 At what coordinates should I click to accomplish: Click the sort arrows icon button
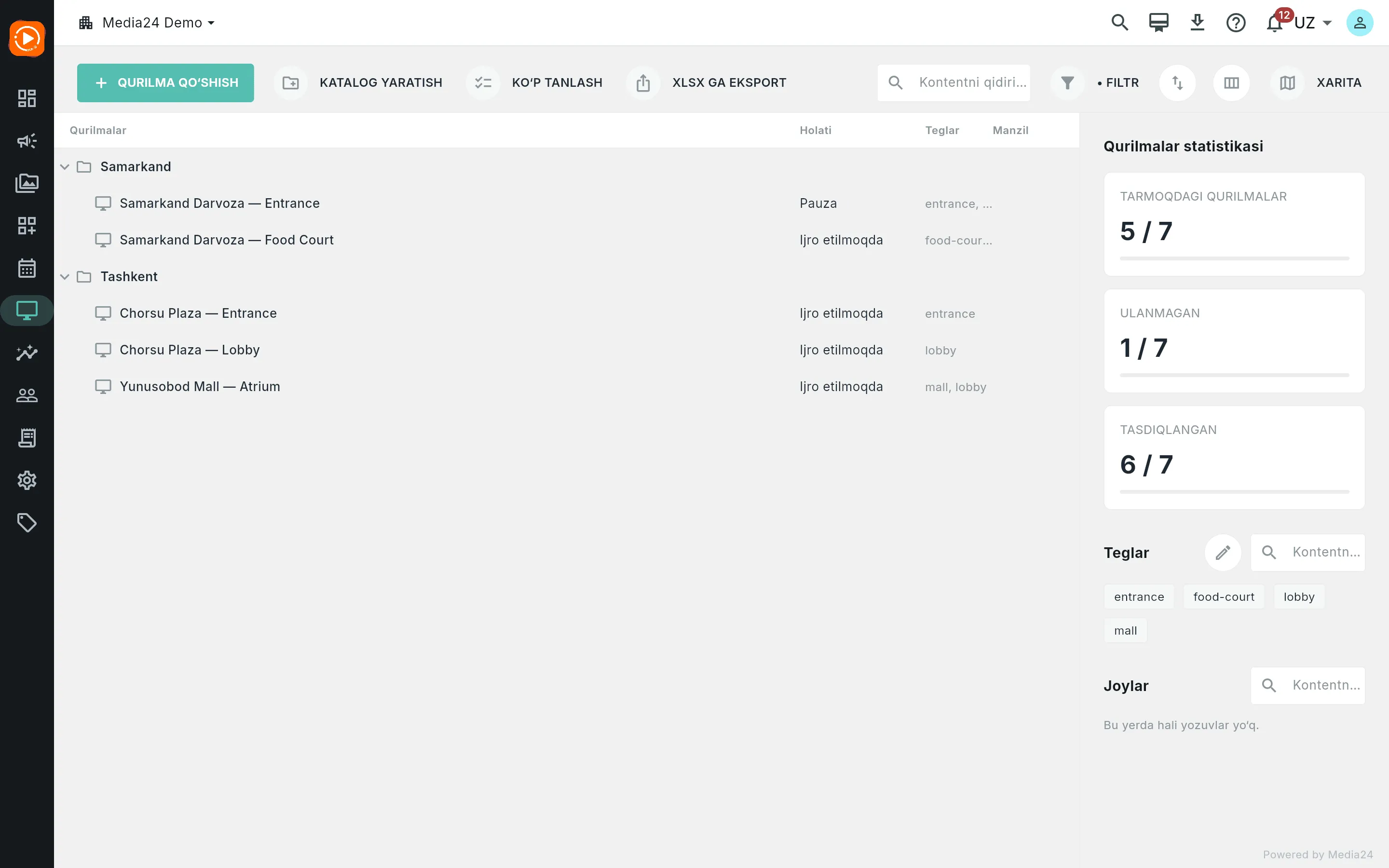(x=1177, y=82)
